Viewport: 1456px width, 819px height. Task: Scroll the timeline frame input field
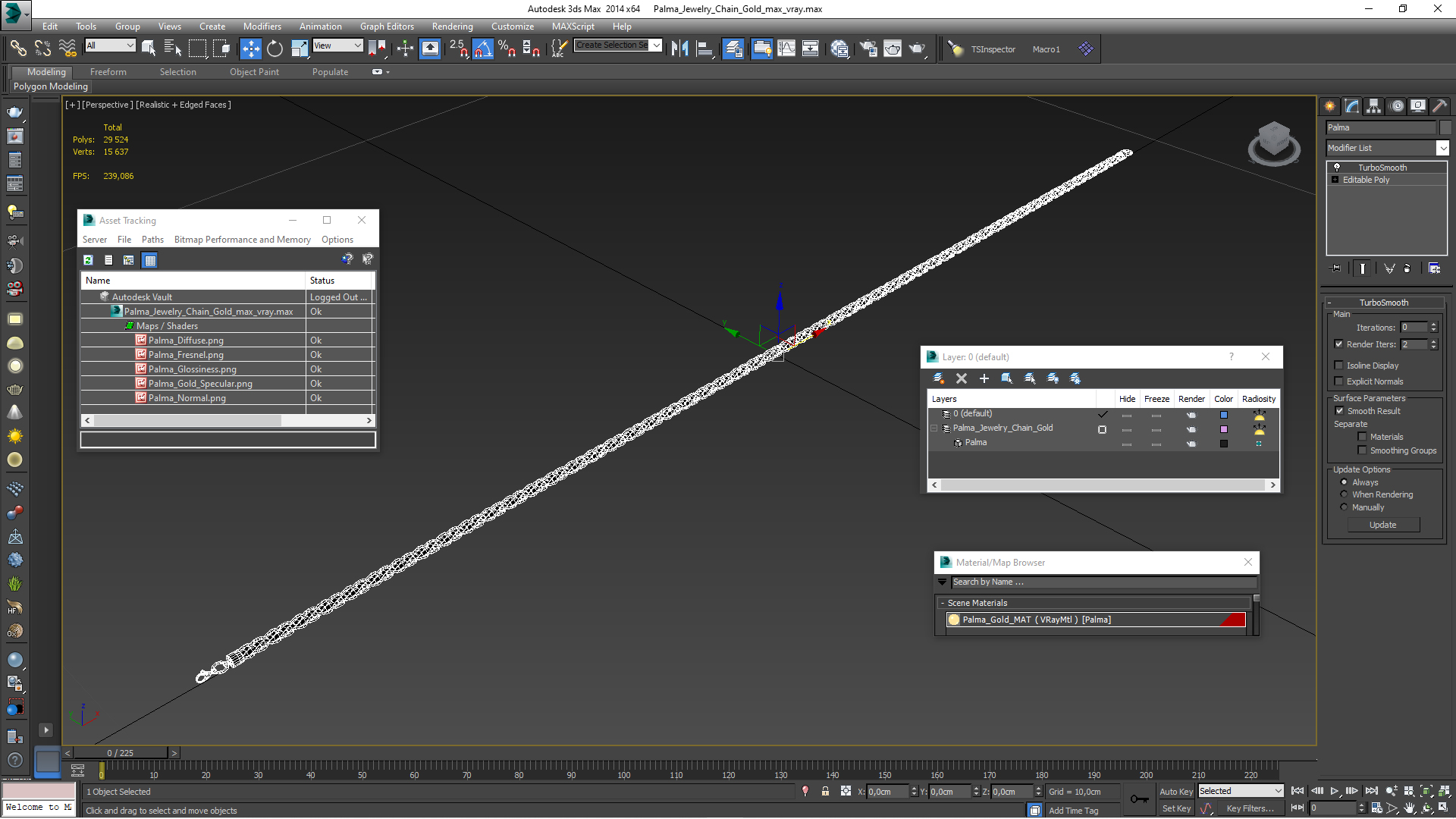(x=119, y=752)
